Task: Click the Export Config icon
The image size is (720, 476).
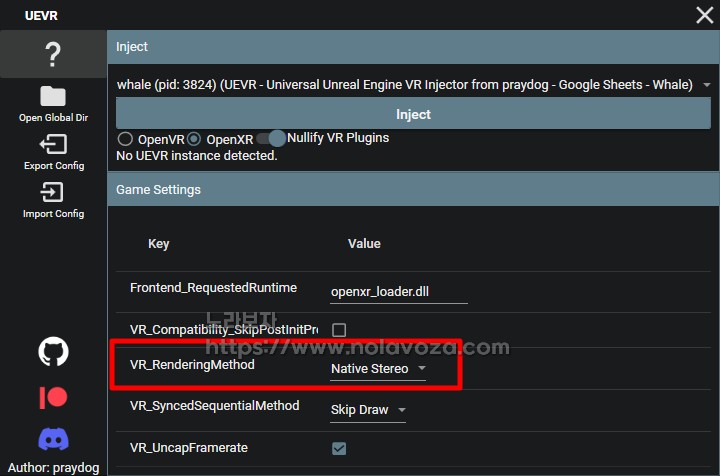Action: [x=53, y=144]
